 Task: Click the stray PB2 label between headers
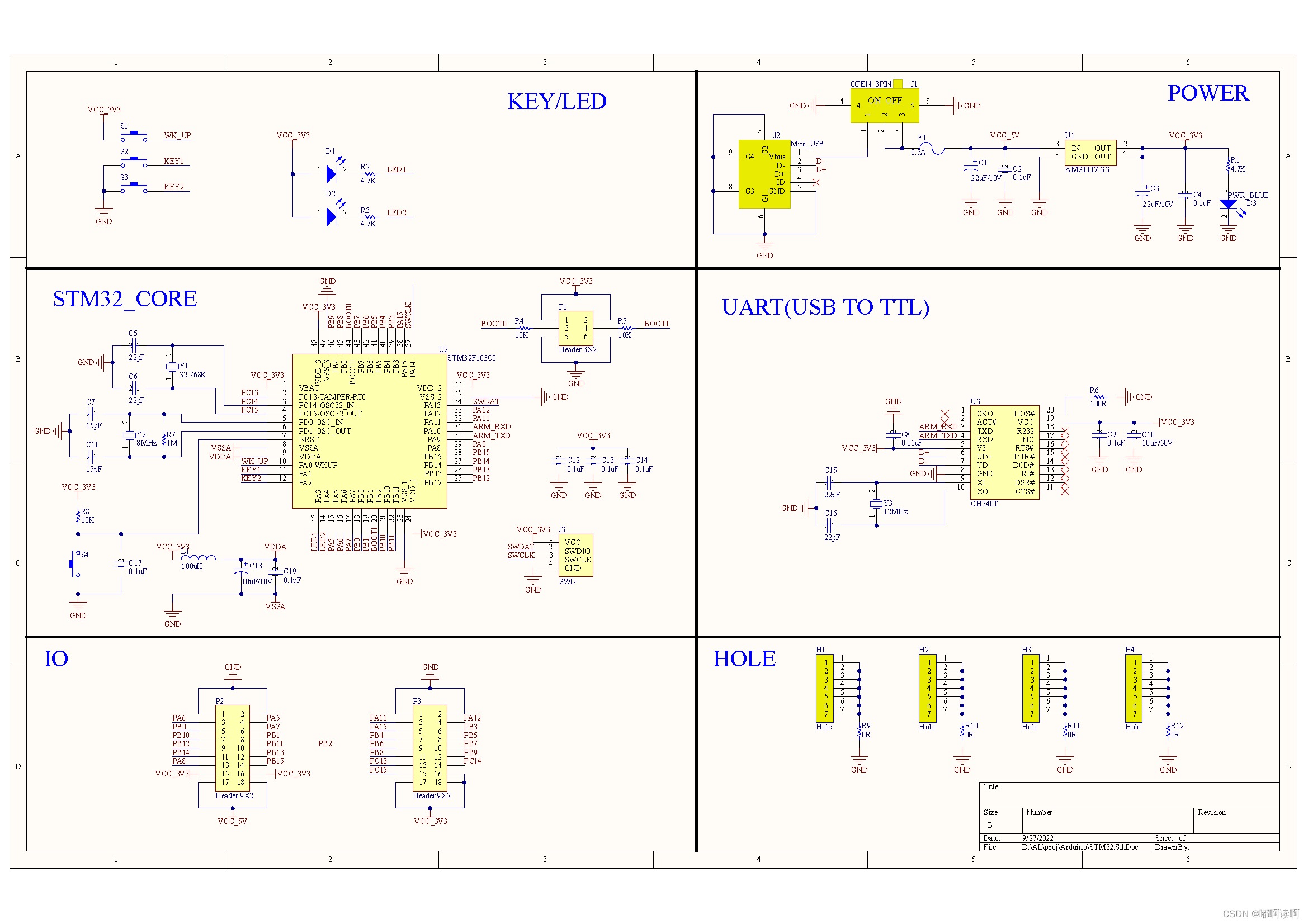pyautogui.click(x=325, y=744)
